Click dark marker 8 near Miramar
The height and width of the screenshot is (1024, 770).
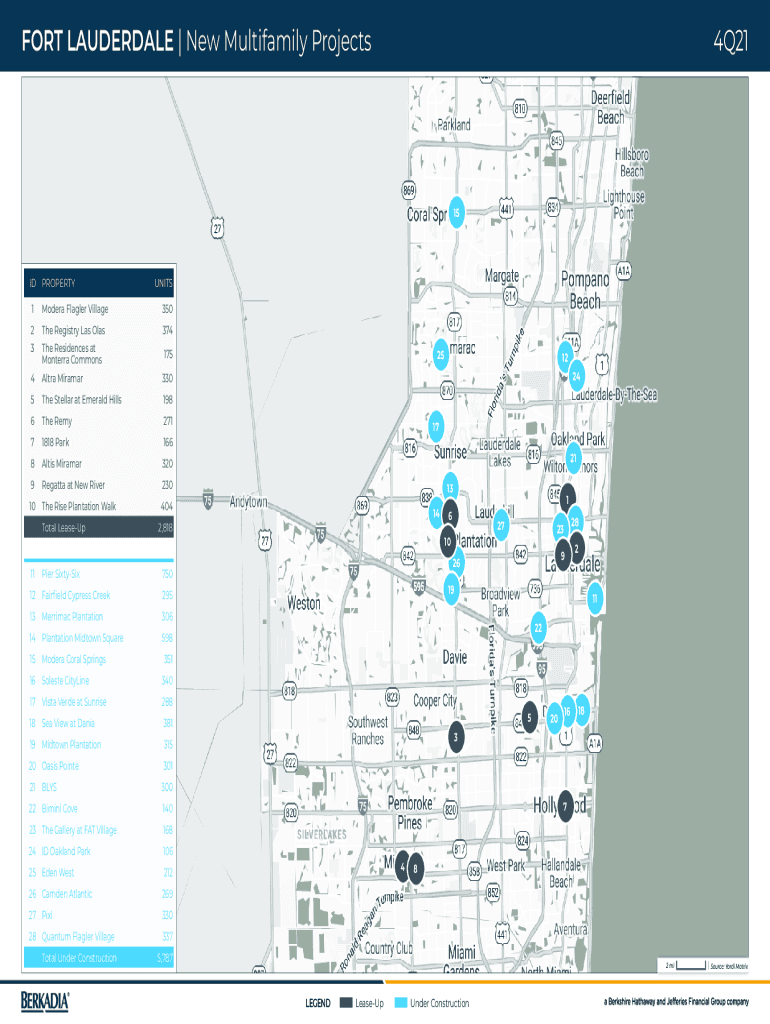[414, 869]
